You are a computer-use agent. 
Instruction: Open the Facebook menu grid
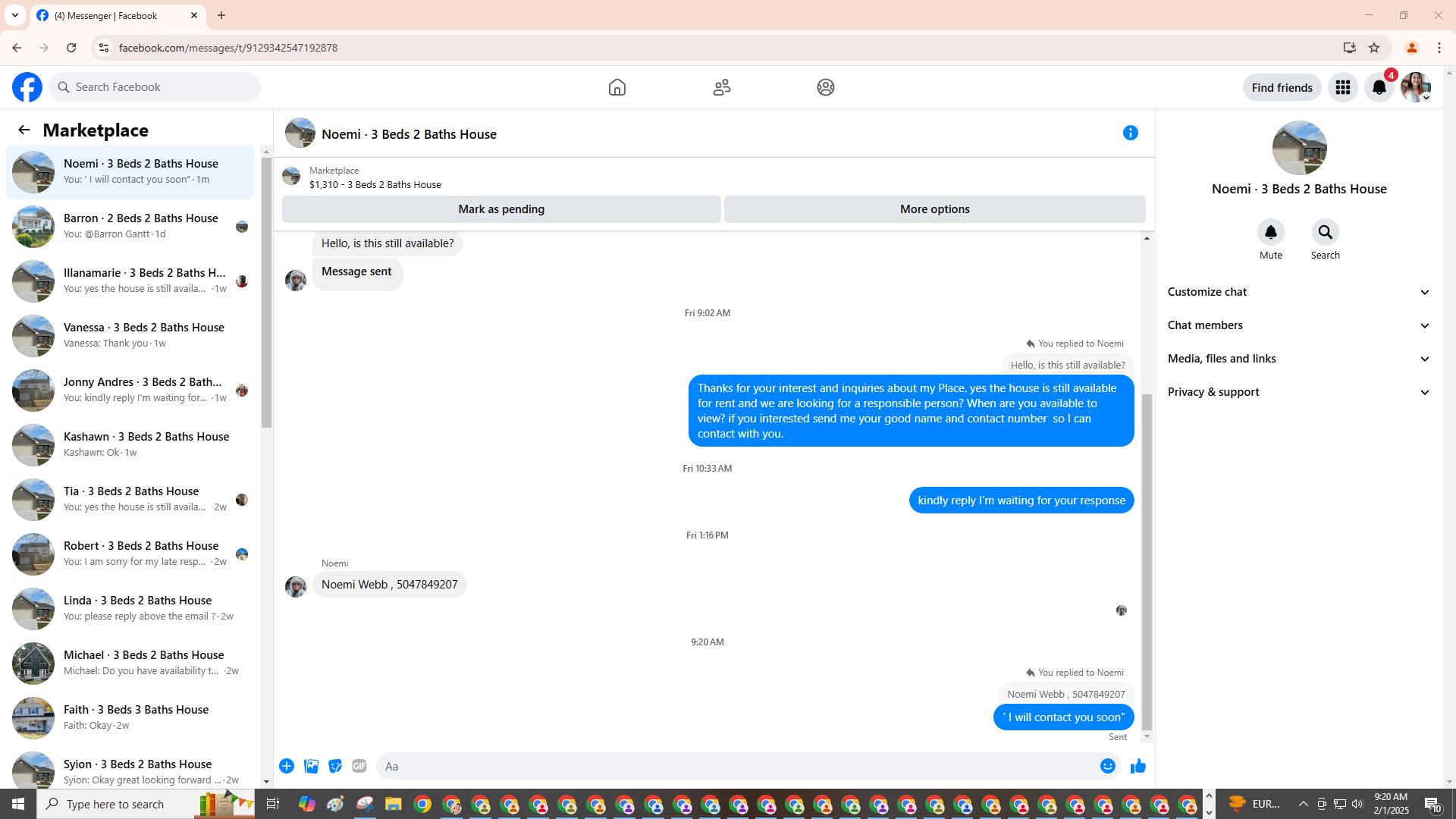click(1342, 88)
